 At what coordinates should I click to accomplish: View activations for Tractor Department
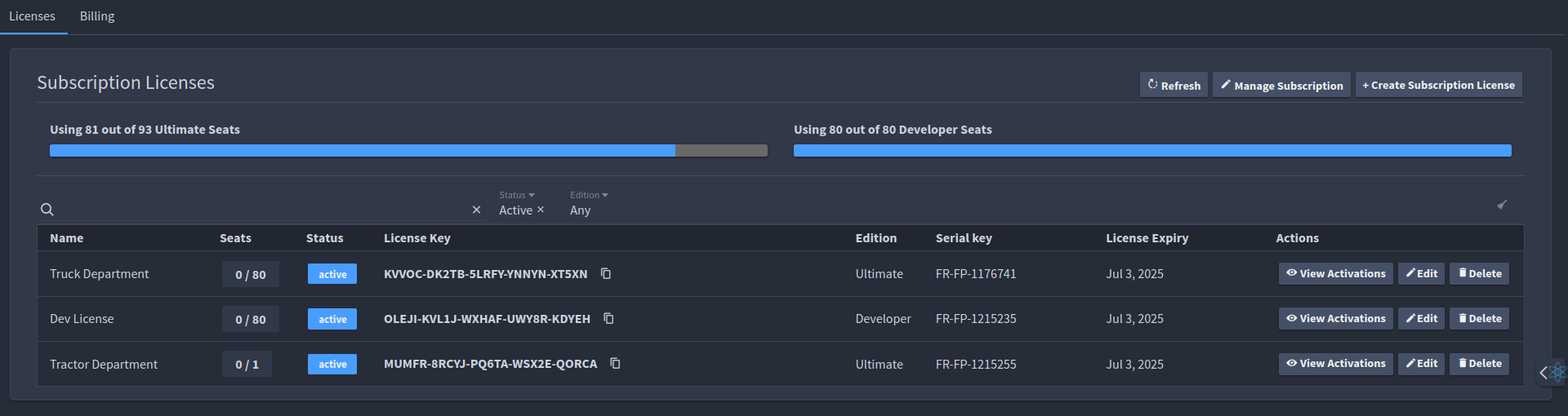[x=1336, y=363]
